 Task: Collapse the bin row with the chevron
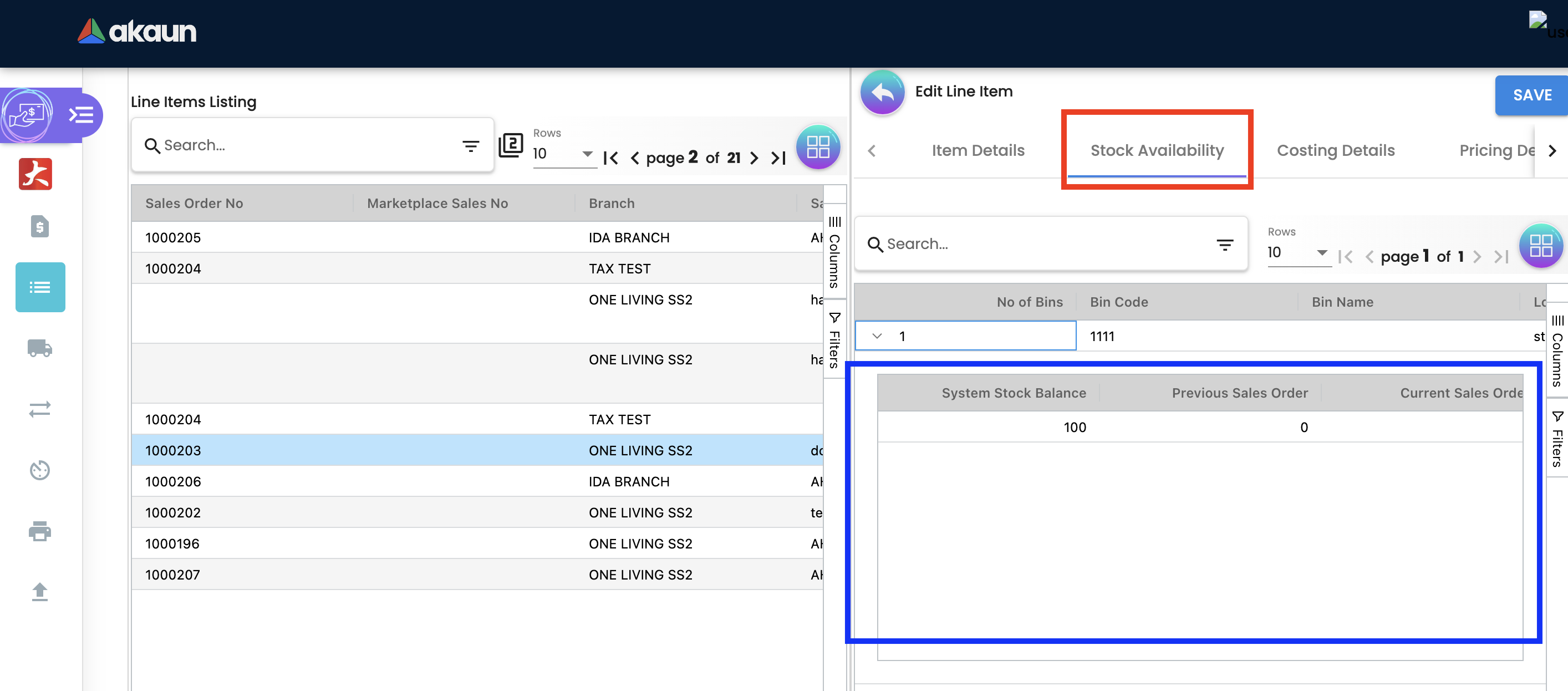click(877, 336)
